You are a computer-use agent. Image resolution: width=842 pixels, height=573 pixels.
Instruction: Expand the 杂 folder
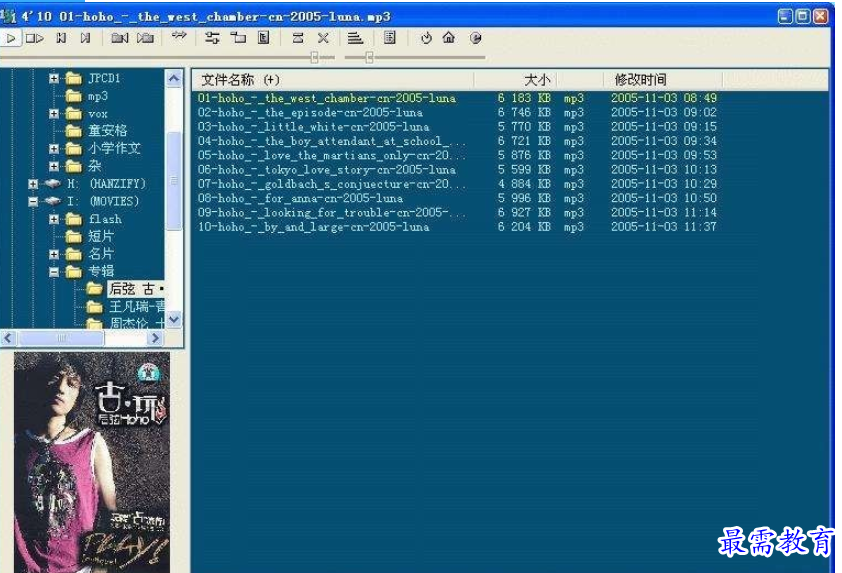pos(54,166)
